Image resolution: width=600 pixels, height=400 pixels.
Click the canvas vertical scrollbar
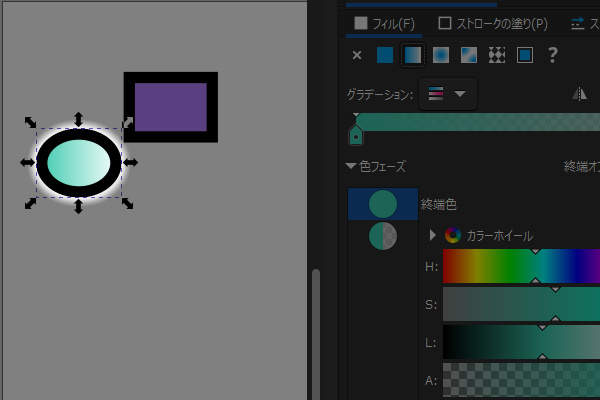point(316,334)
